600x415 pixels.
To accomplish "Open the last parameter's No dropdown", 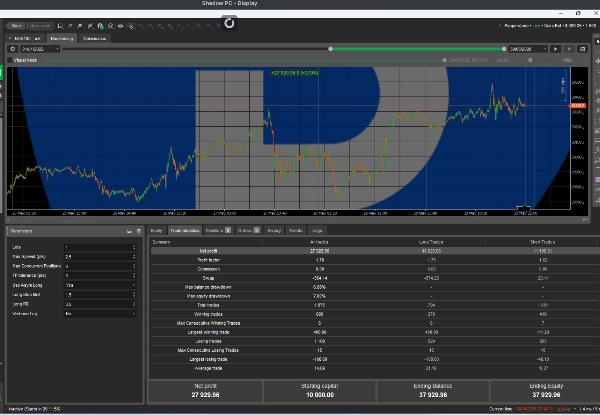I will (100, 314).
